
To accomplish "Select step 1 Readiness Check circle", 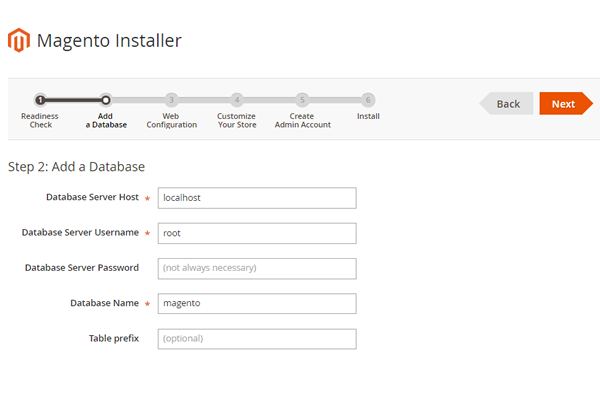I will (40, 100).
